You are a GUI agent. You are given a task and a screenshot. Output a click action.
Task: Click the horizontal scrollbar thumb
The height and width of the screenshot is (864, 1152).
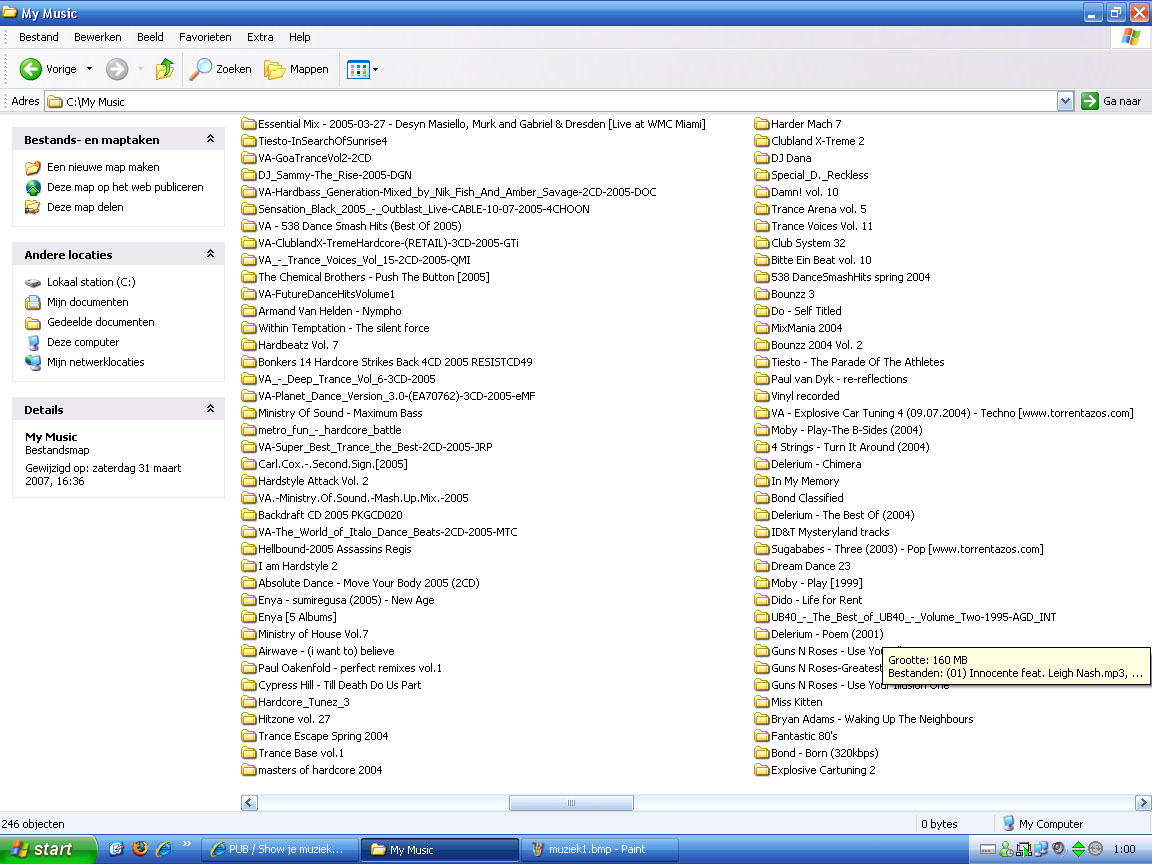572,803
